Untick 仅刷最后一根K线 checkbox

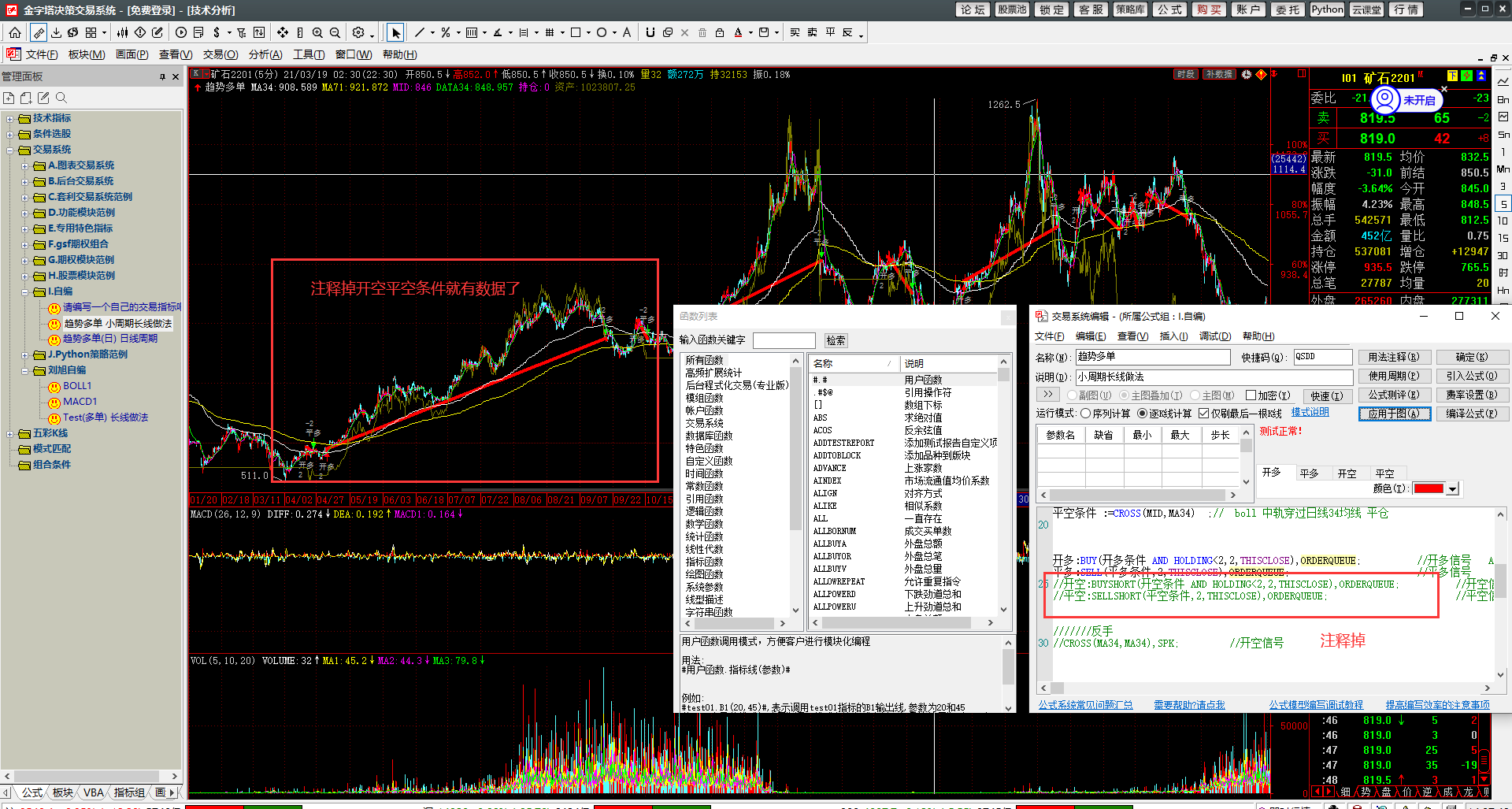pyautogui.click(x=1203, y=413)
